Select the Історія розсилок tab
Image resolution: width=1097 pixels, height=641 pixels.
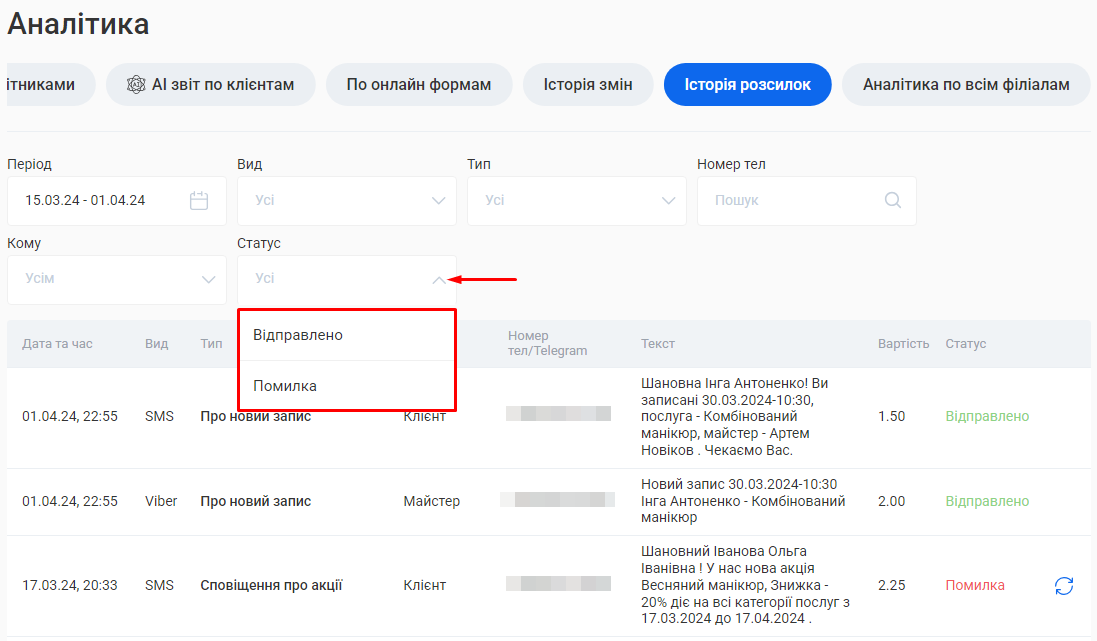(x=747, y=85)
